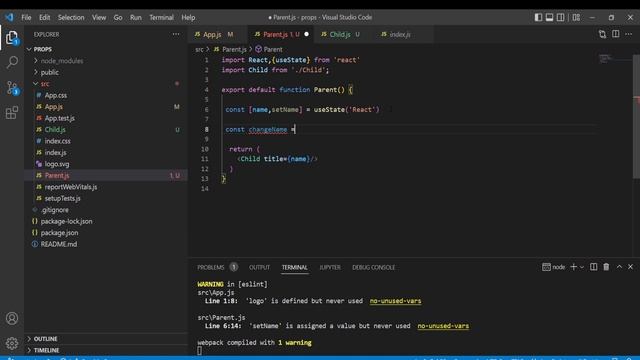The image size is (640, 360).
Task: Click the Visual Studio Code logo icon
Action: [9, 17]
